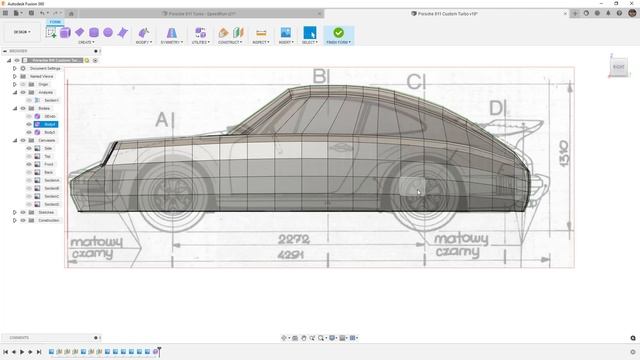Select the Box form tool
The image size is (640, 360).
[65, 33]
